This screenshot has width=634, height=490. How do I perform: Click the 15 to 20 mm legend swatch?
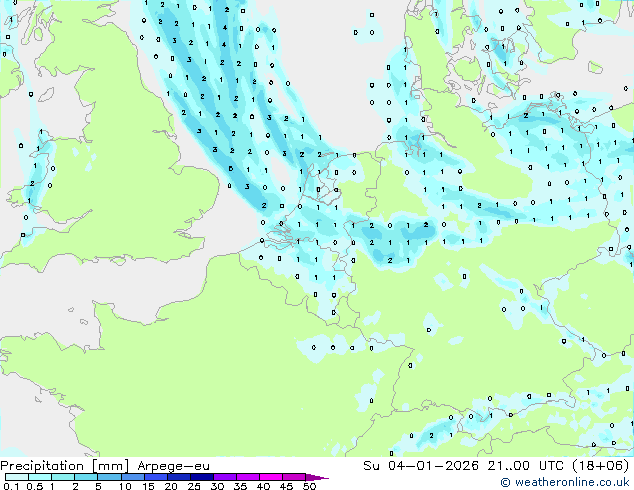(x=156, y=477)
